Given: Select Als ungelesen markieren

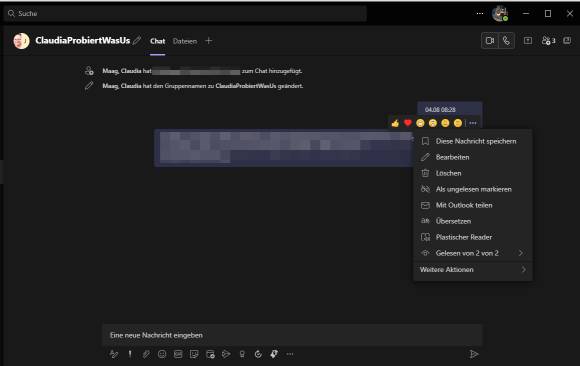Looking at the screenshot, I should (473, 189).
